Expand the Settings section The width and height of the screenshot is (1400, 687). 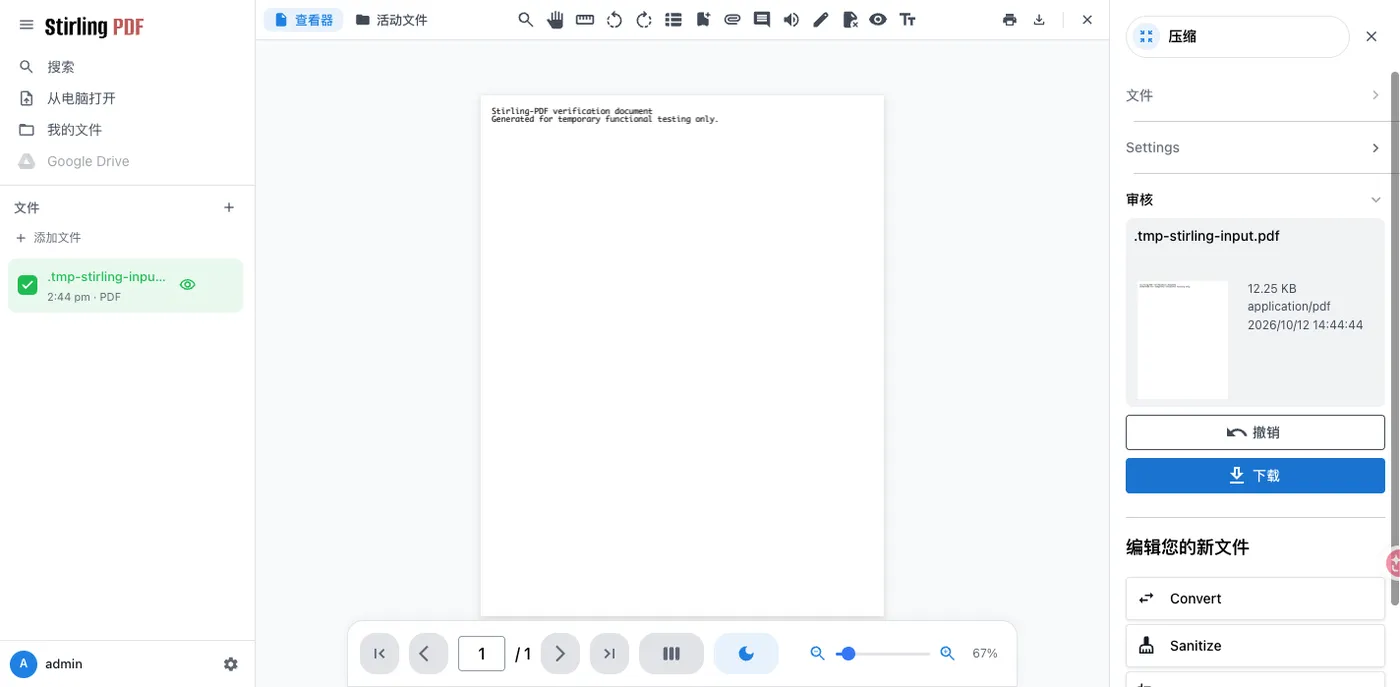point(1255,147)
